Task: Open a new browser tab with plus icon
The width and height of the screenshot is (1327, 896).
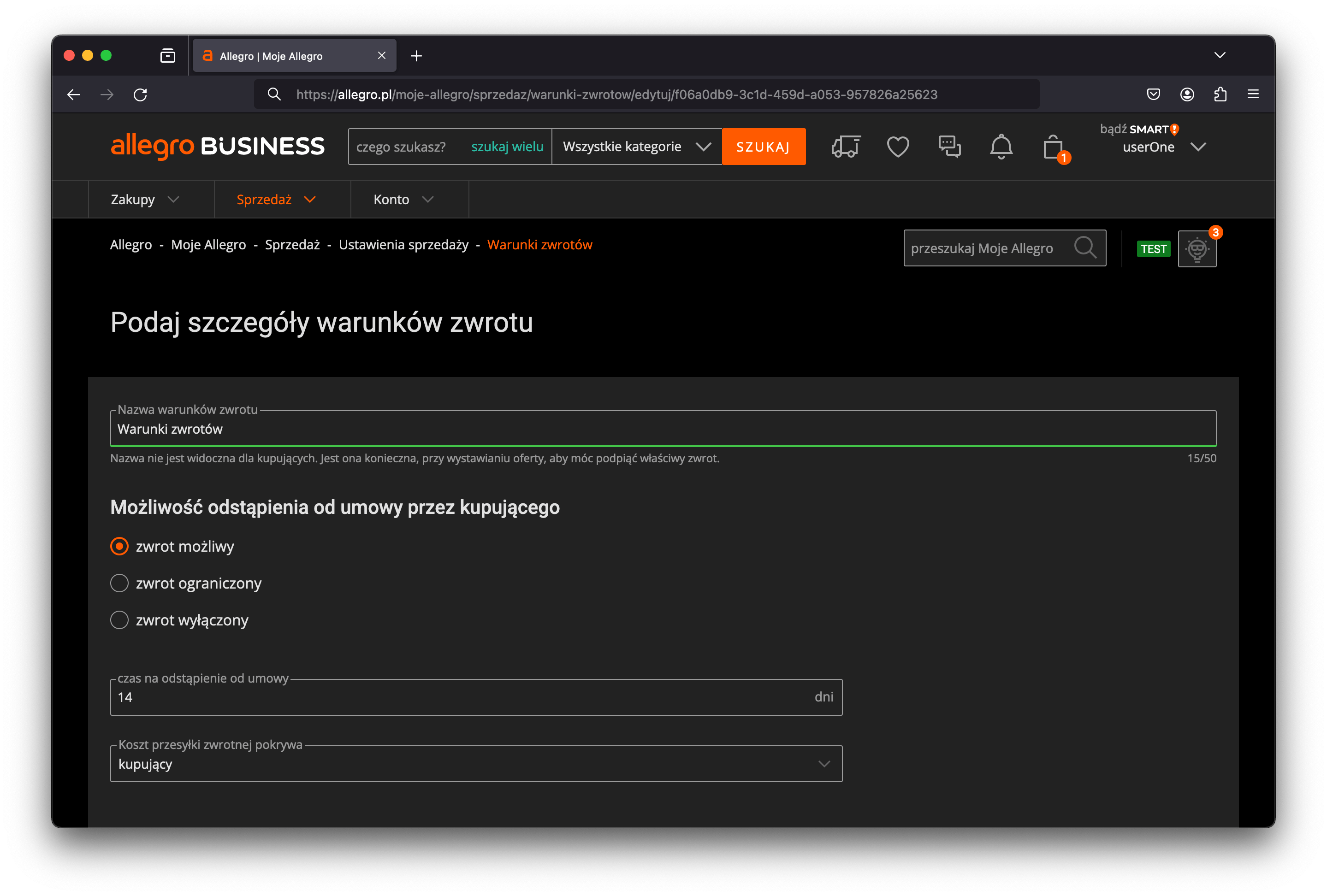Action: [x=416, y=56]
